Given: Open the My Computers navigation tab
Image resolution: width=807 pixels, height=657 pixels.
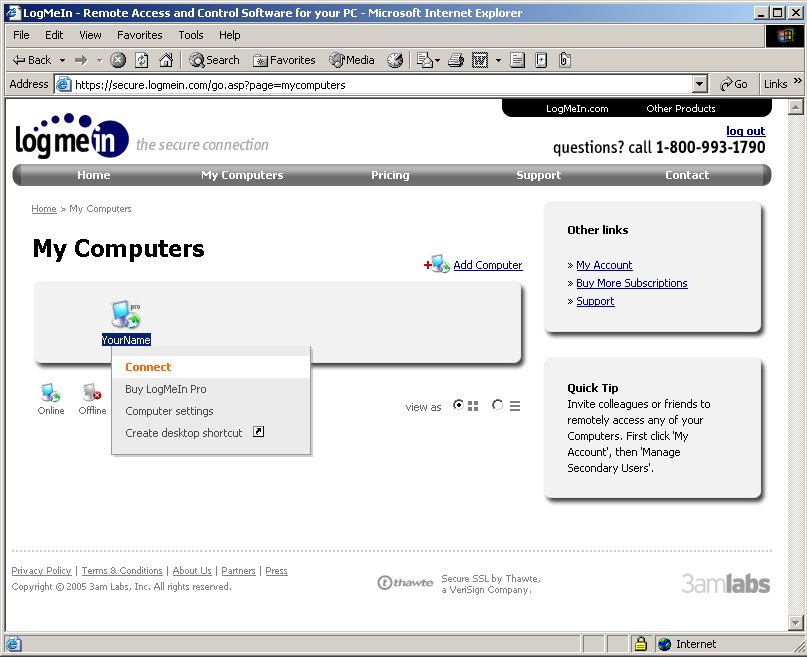Looking at the screenshot, I should point(242,175).
